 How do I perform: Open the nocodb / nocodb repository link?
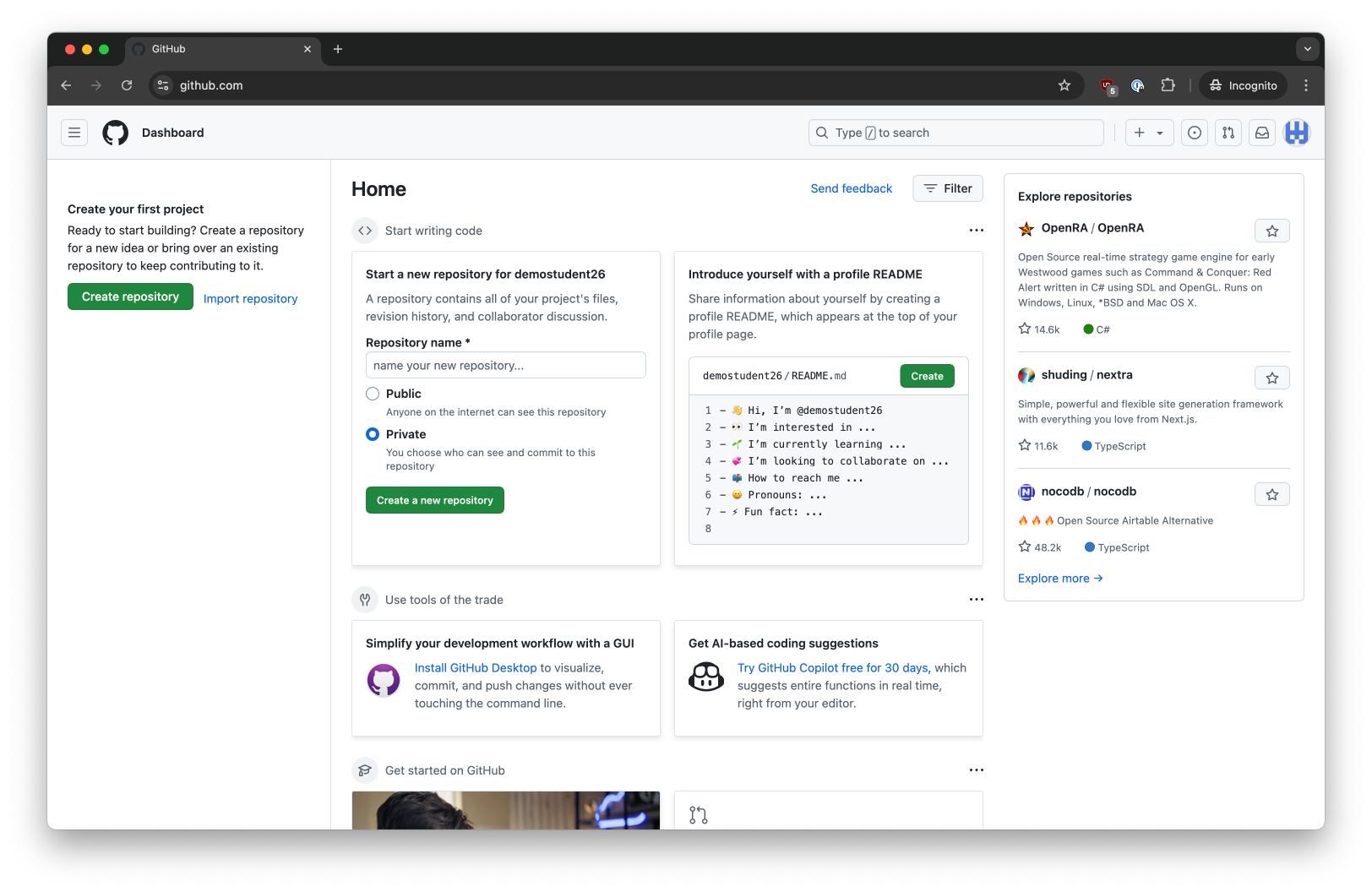pyautogui.click(x=1089, y=492)
